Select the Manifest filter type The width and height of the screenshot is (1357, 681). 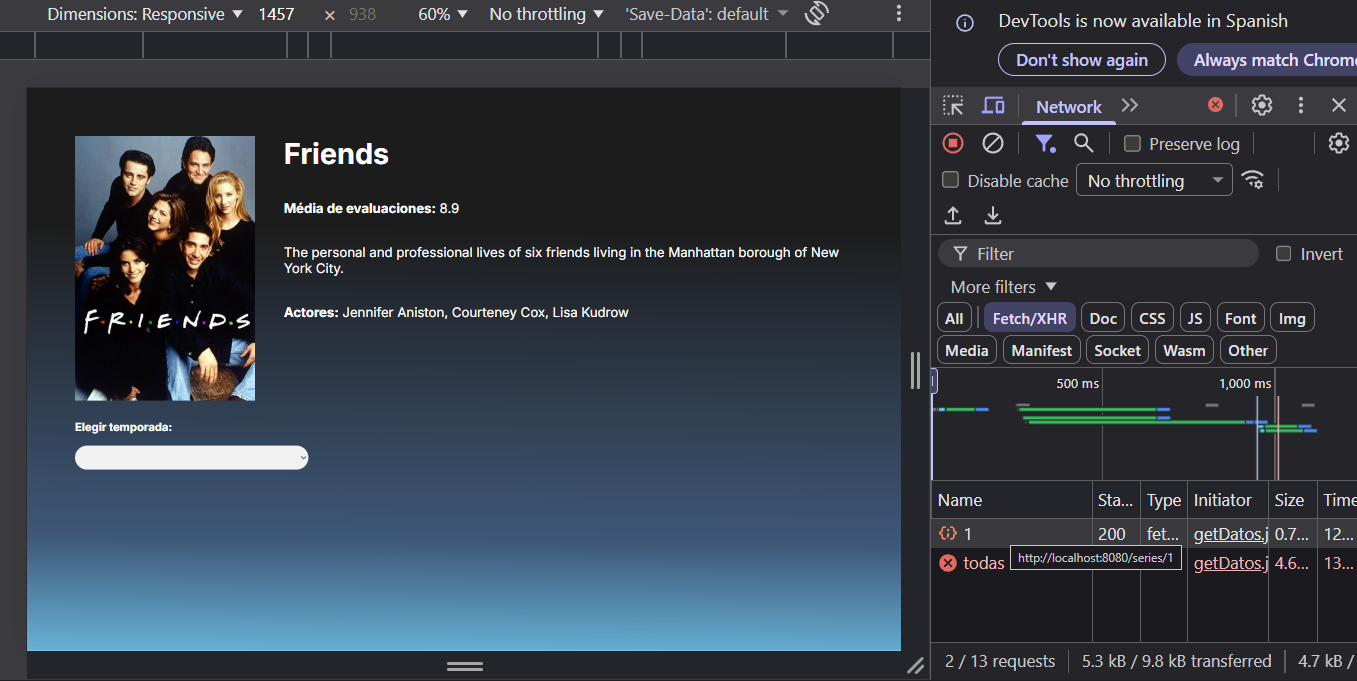[1041, 350]
